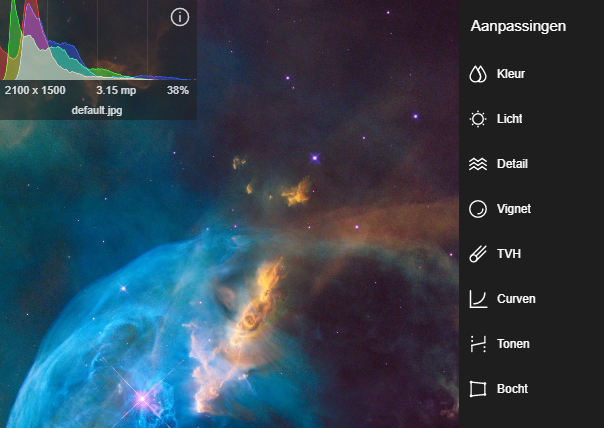Screen dimensions: 604x428
Task: Expand the Kleur adjustment label
Action: pyautogui.click(x=510, y=74)
